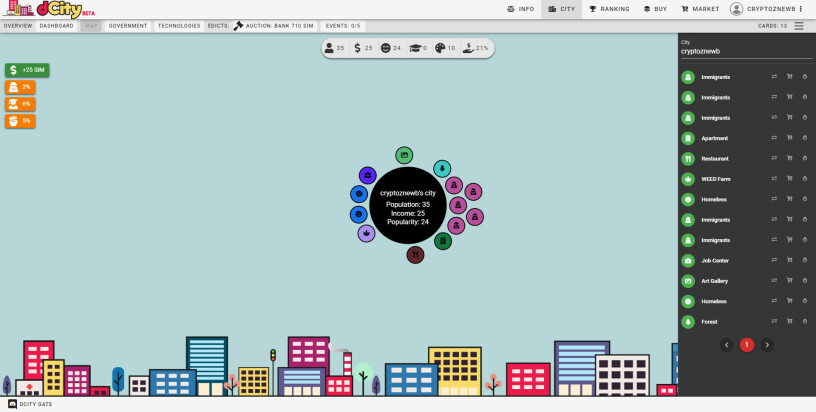Image resolution: width=816 pixels, height=412 pixels.
Task: Open the three-dot menu beside the username
Action: click(800, 9)
